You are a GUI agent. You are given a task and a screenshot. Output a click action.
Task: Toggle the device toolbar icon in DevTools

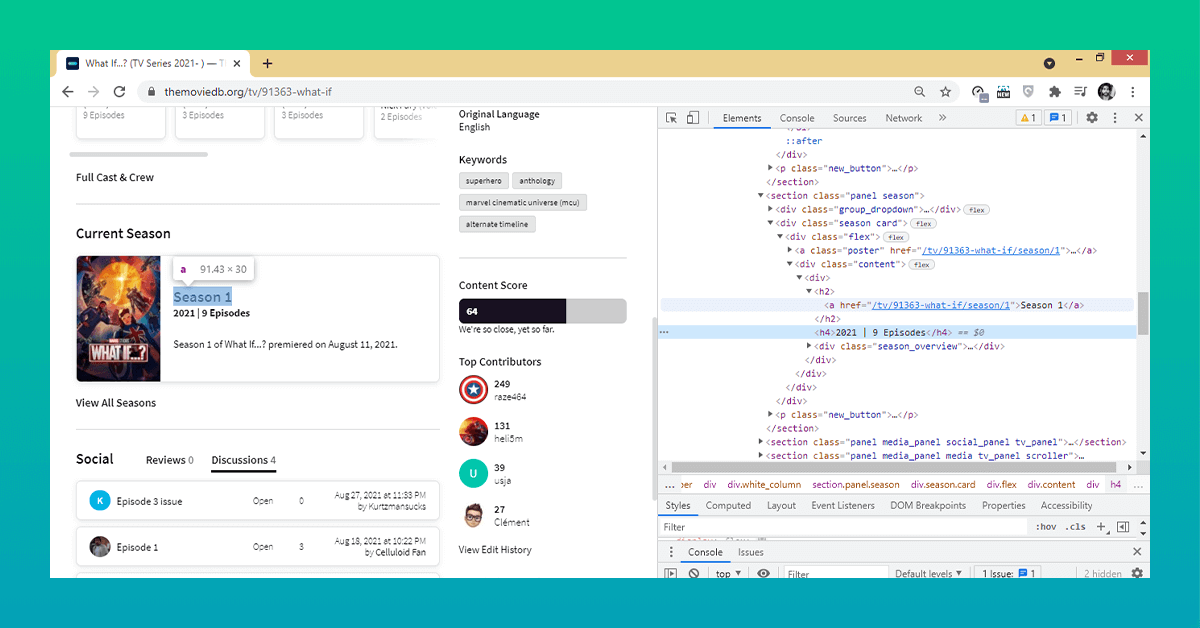[692, 118]
